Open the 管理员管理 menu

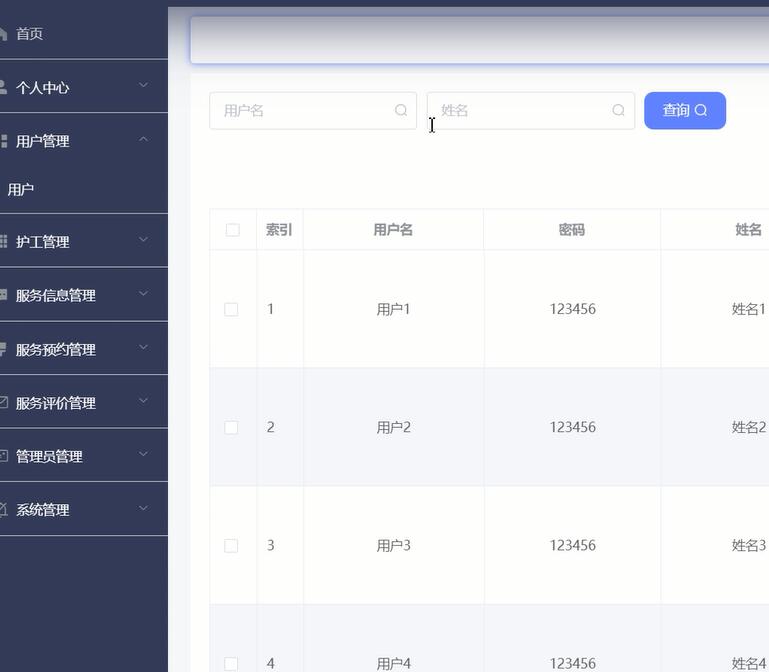[x=84, y=456]
